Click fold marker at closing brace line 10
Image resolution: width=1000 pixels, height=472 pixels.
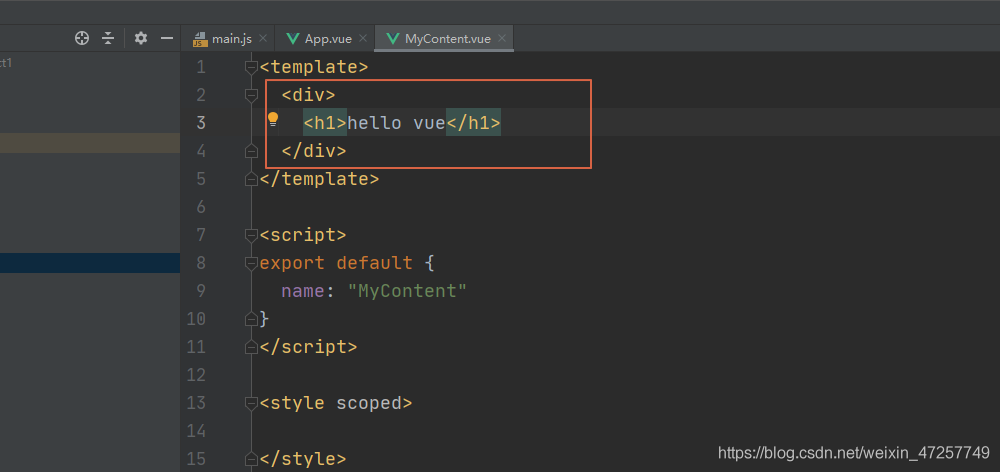click(x=252, y=319)
